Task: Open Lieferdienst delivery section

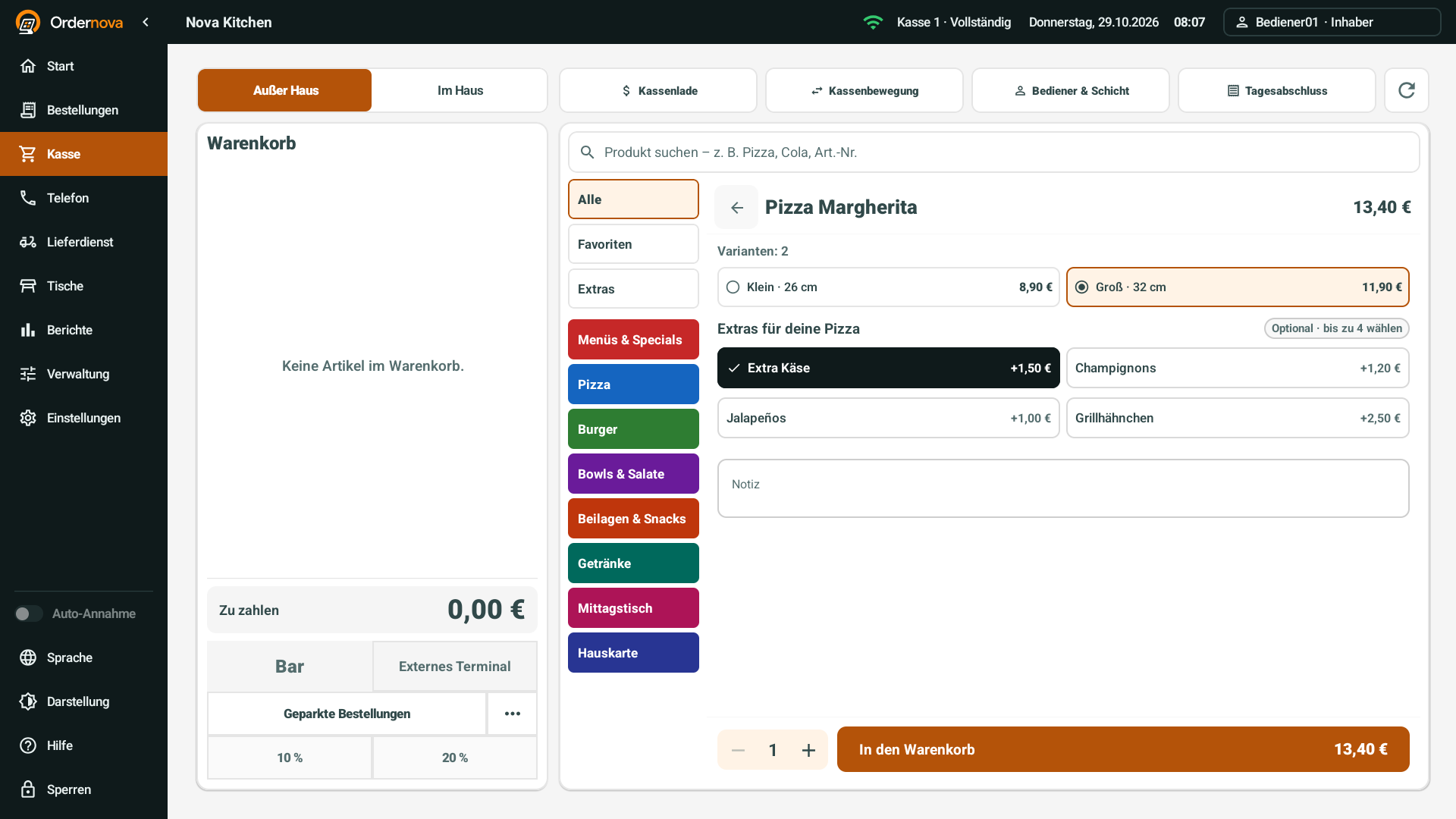Action: pos(83,242)
